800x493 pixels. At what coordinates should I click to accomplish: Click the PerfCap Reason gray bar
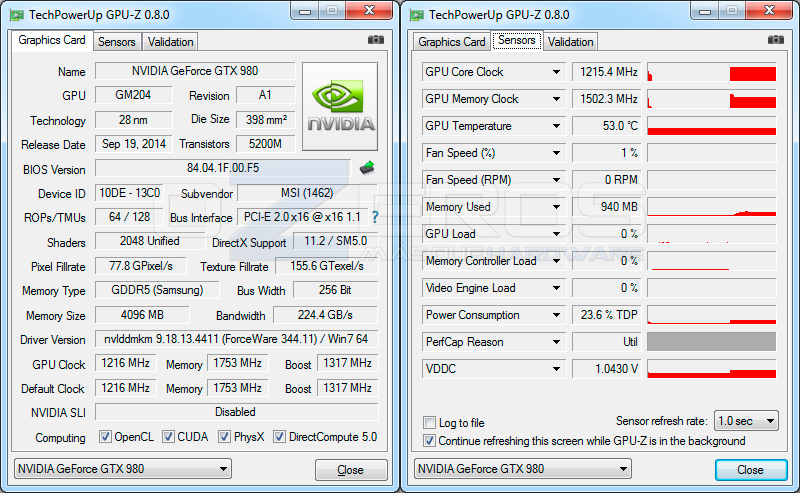(712, 342)
